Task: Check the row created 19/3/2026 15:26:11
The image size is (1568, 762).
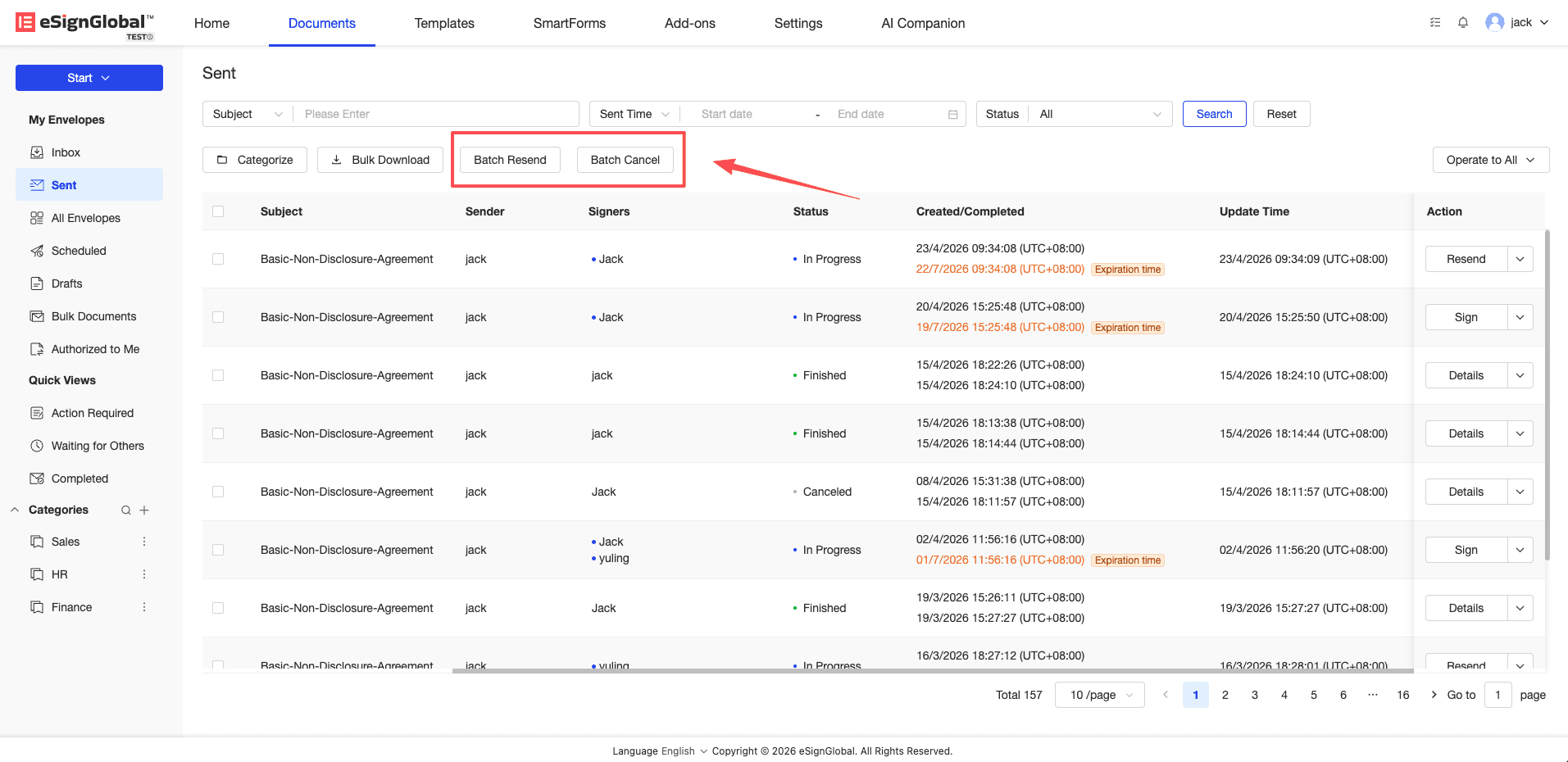Action: [x=218, y=608]
